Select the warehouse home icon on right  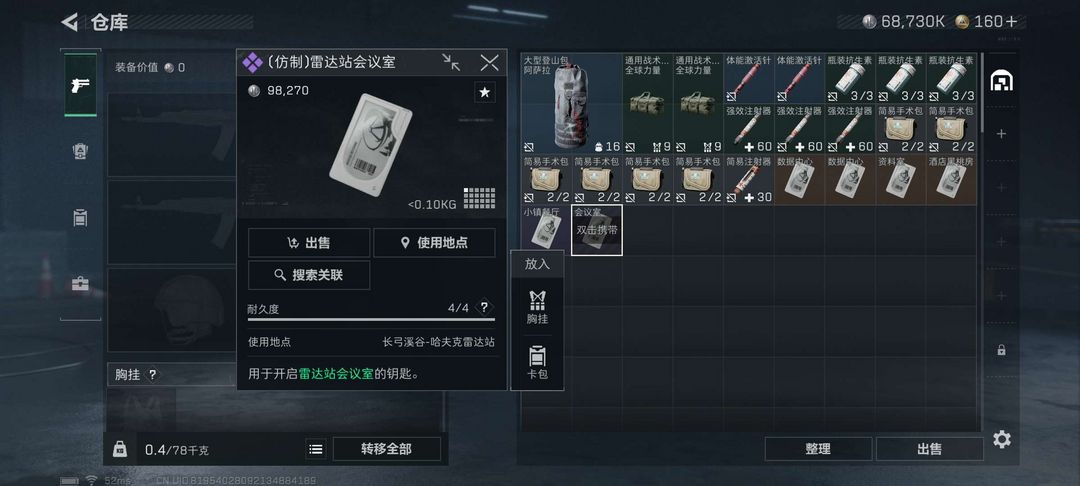coord(1001,81)
